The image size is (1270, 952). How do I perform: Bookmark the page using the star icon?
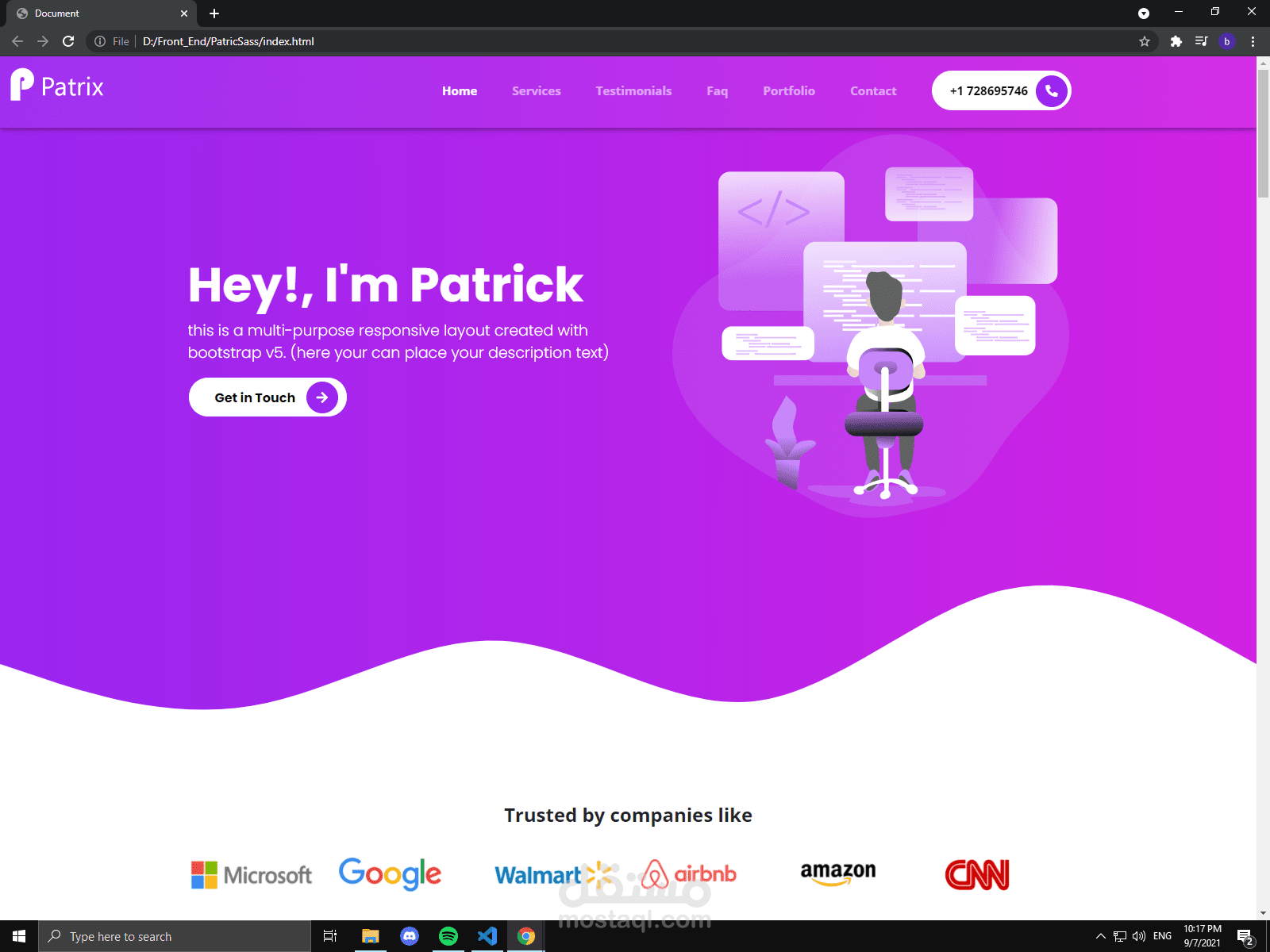pos(1143,41)
